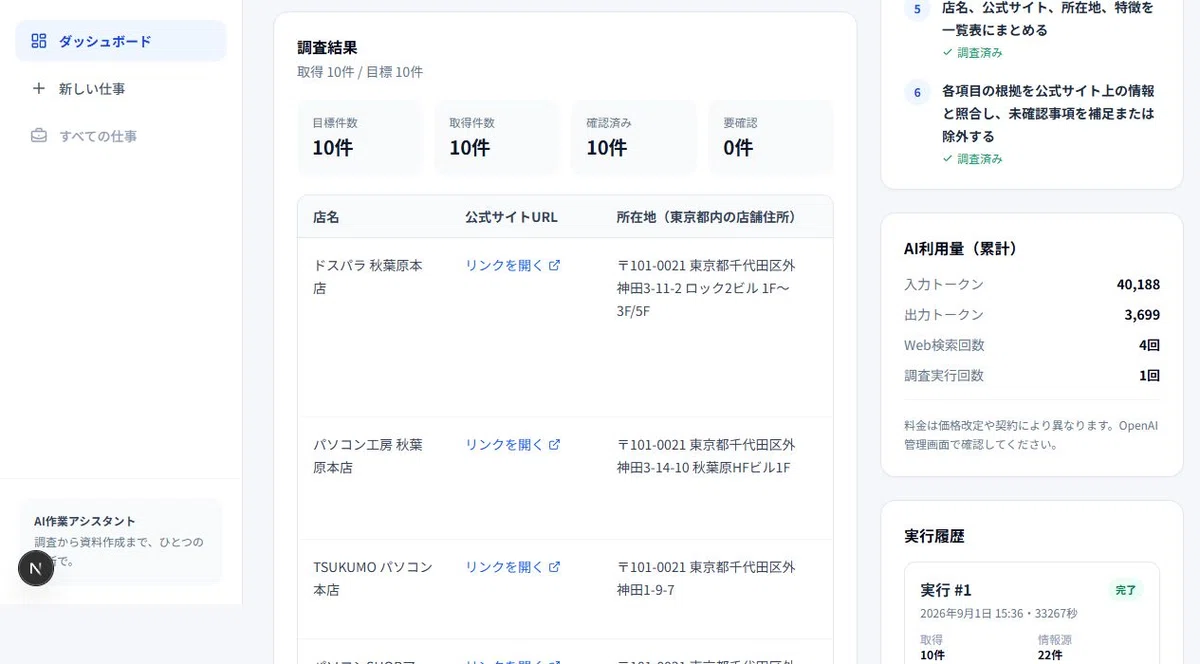Select step 5 description about 一覧表にまとめる
This screenshot has width=1200, height=664.
(1048, 19)
